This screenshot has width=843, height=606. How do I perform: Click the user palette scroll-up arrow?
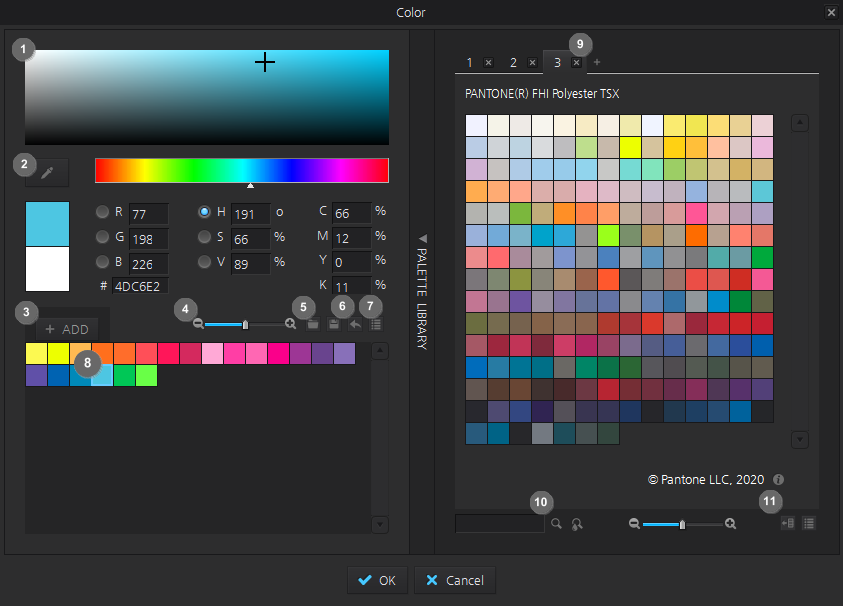click(x=380, y=351)
